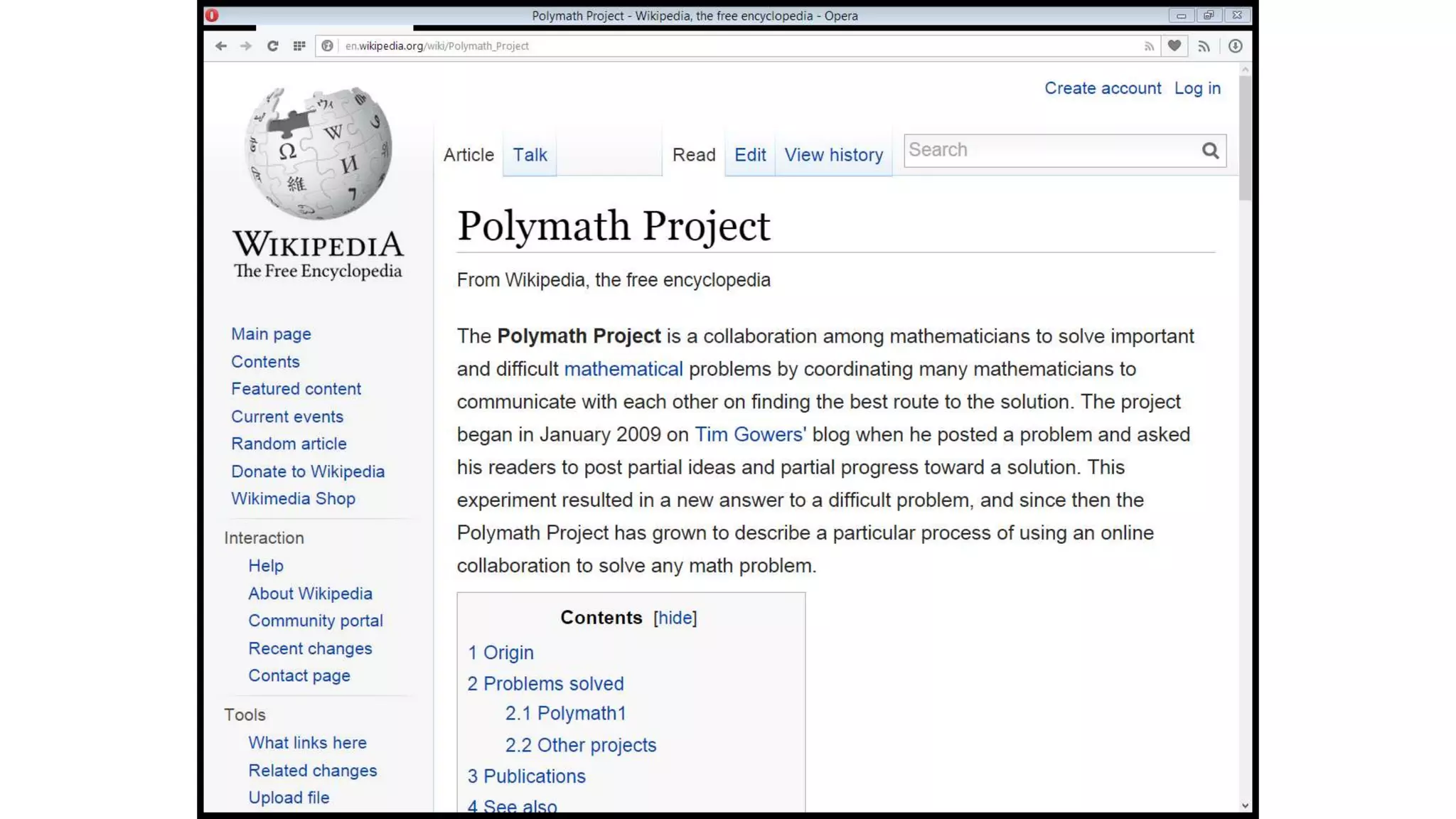
Task: Open the View history tab
Action: (833, 155)
